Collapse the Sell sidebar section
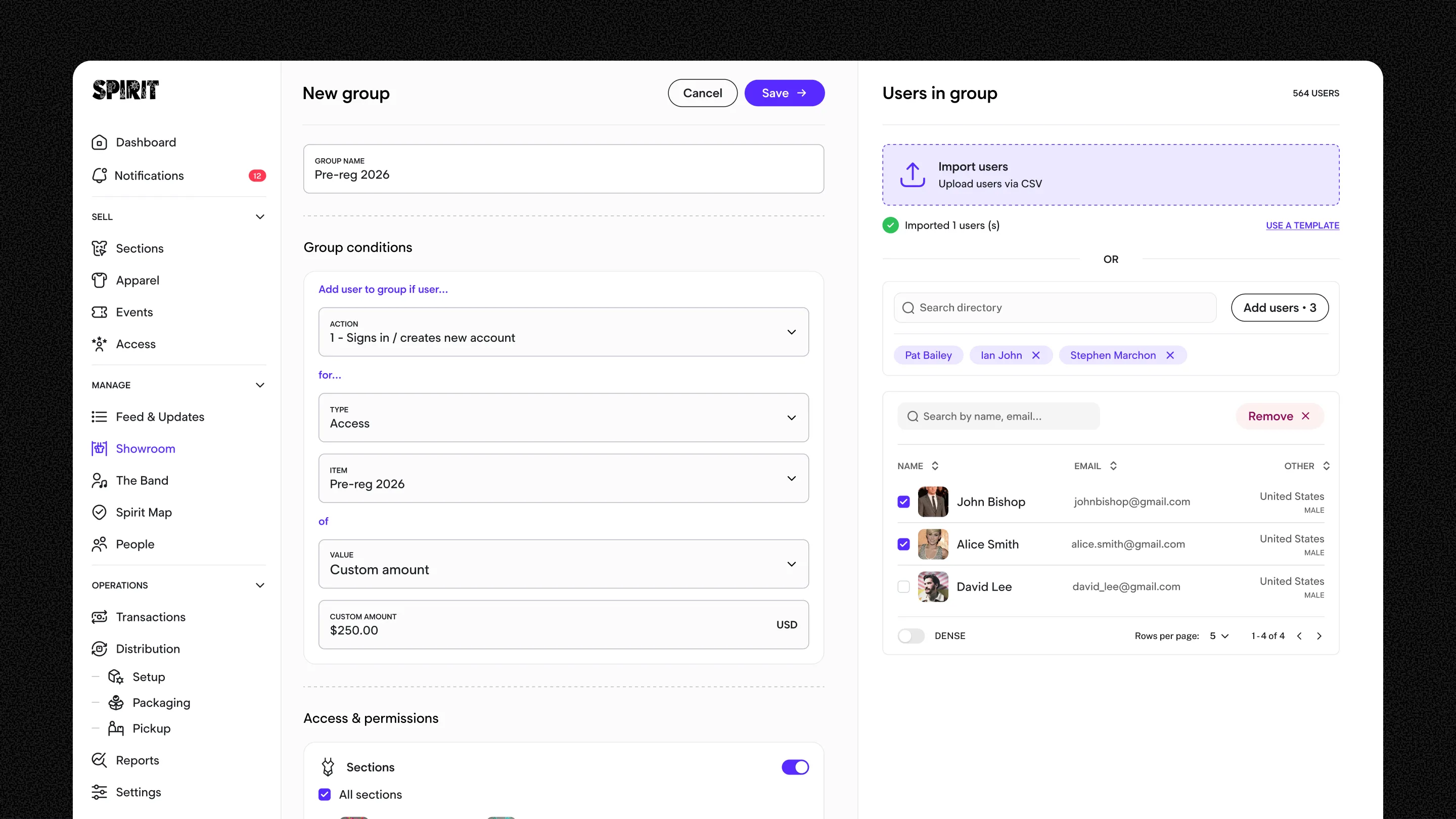 pyautogui.click(x=260, y=216)
